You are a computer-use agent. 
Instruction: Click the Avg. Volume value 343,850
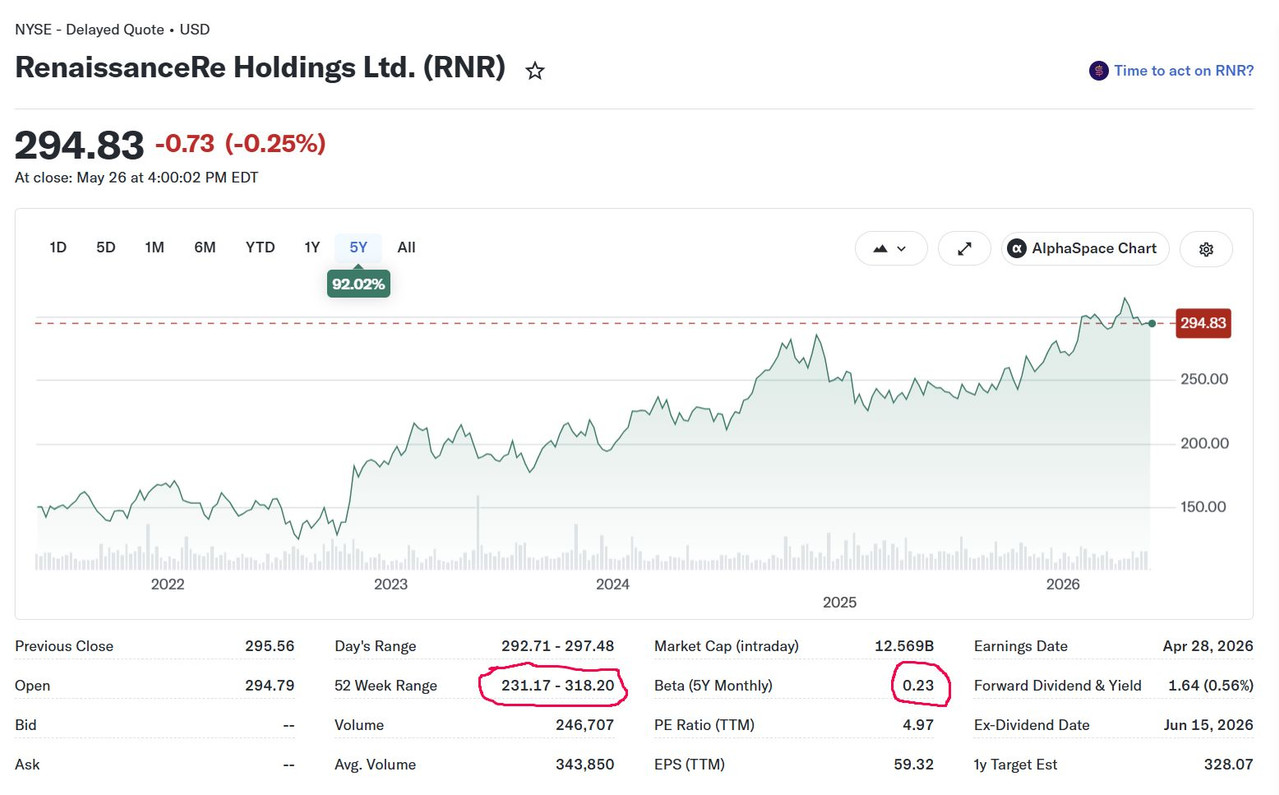585,765
